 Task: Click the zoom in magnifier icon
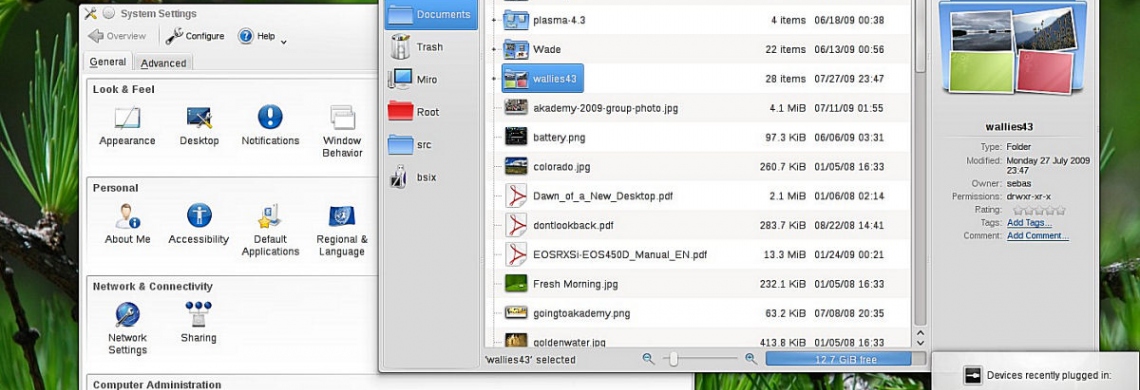(751, 359)
